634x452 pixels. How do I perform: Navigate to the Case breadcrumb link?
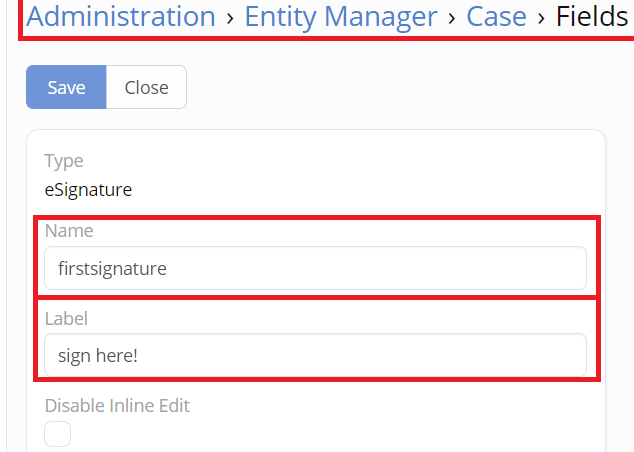pos(497,17)
